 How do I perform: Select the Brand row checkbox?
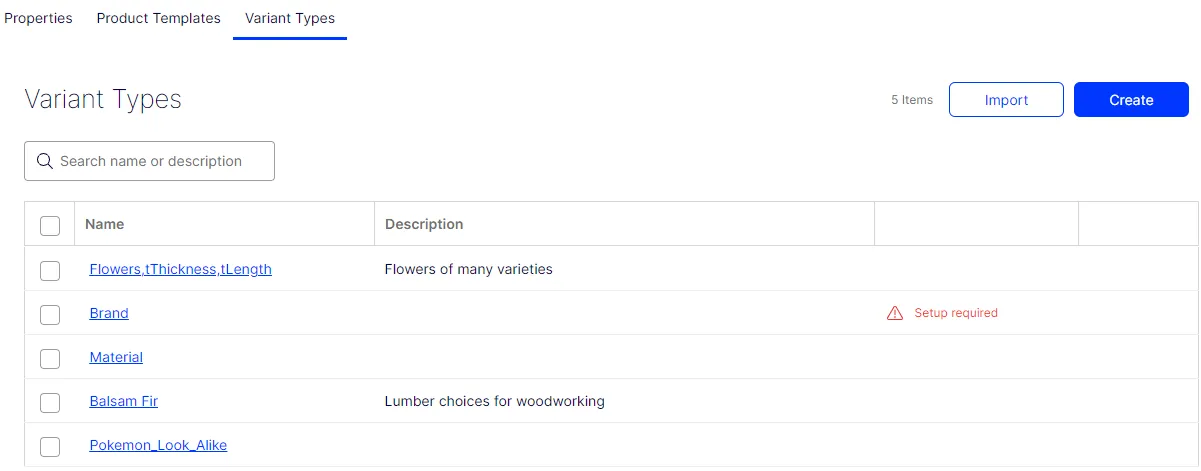pyautogui.click(x=50, y=314)
